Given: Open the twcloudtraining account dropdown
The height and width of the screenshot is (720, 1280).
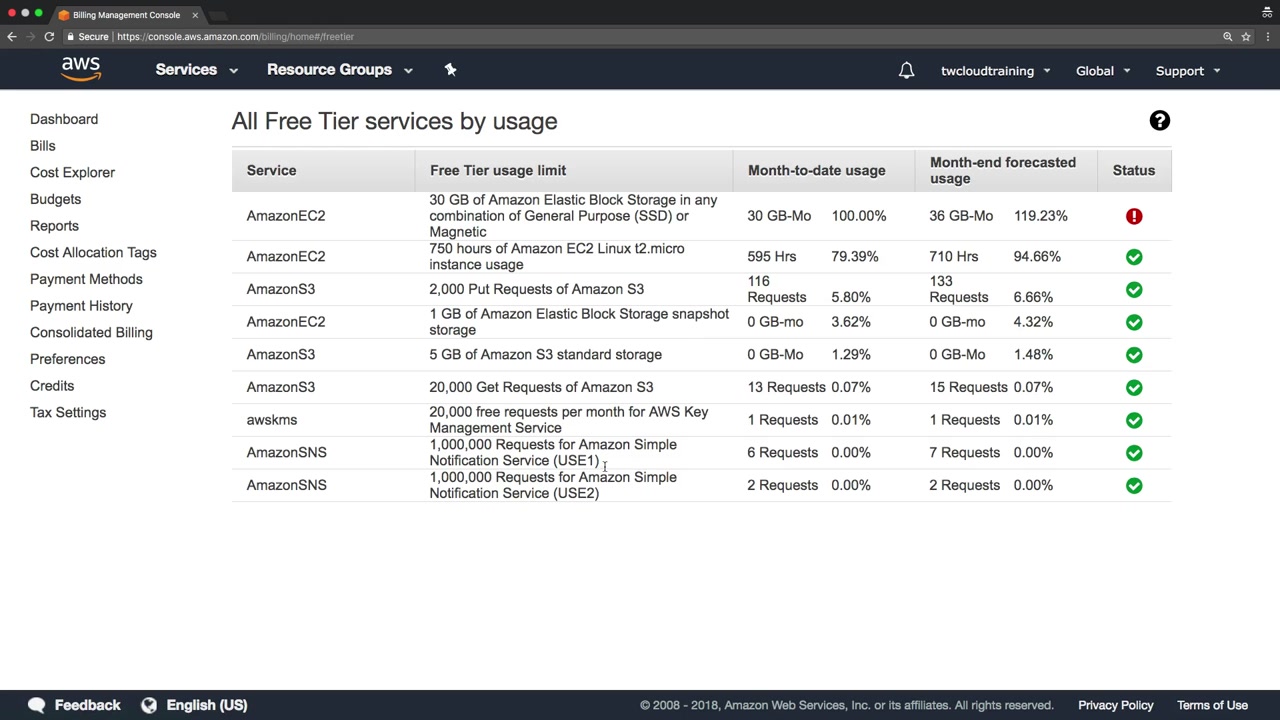Looking at the screenshot, I should (x=995, y=71).
